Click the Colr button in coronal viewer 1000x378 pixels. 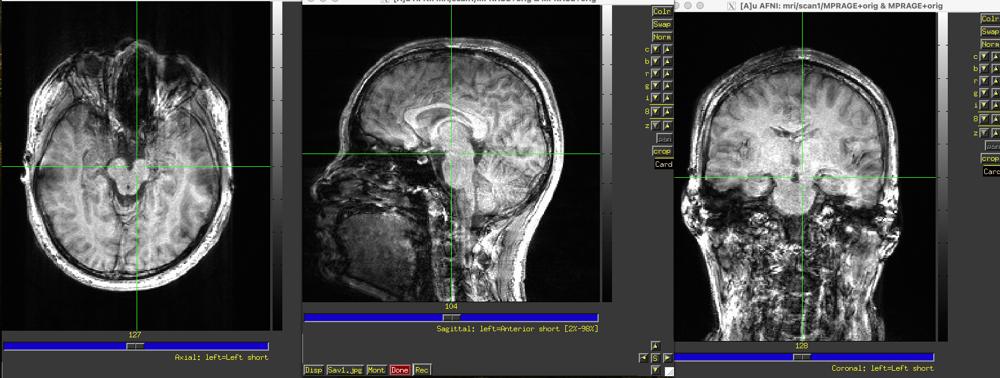(990, 19)
